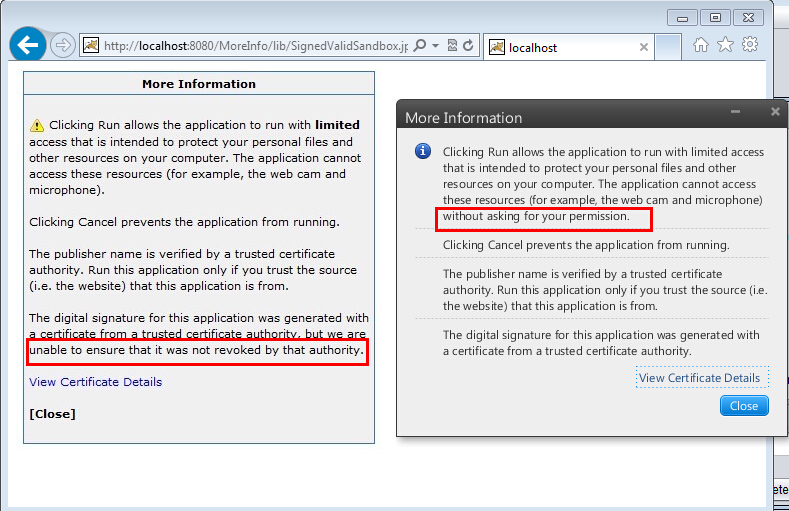This screenshot has width=789, height=511.
Task: Go to the browser Home icon
Action: [x=701, y=45]
